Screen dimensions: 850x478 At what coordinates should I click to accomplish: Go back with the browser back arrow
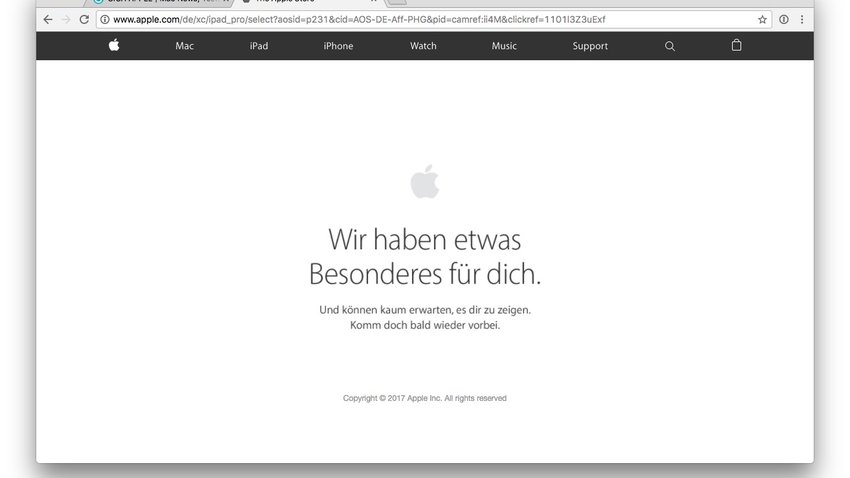[x=48, y=20]
